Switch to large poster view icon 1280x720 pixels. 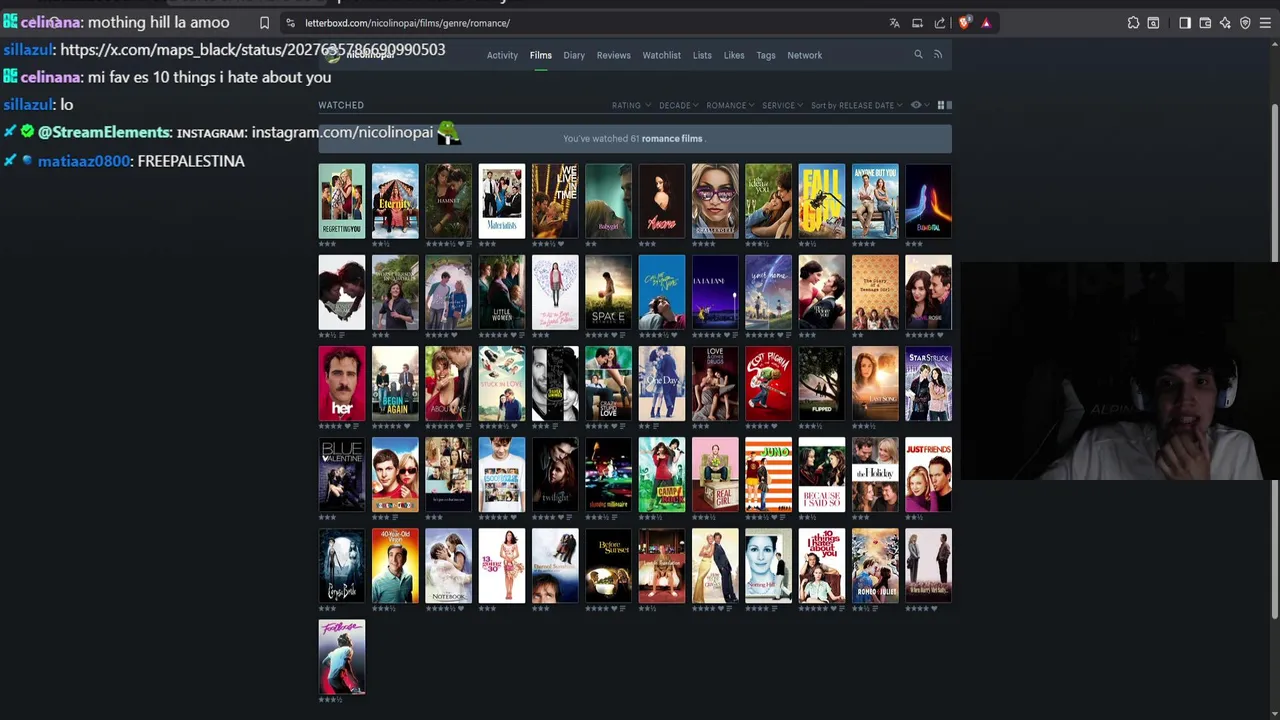pos(949,105)
